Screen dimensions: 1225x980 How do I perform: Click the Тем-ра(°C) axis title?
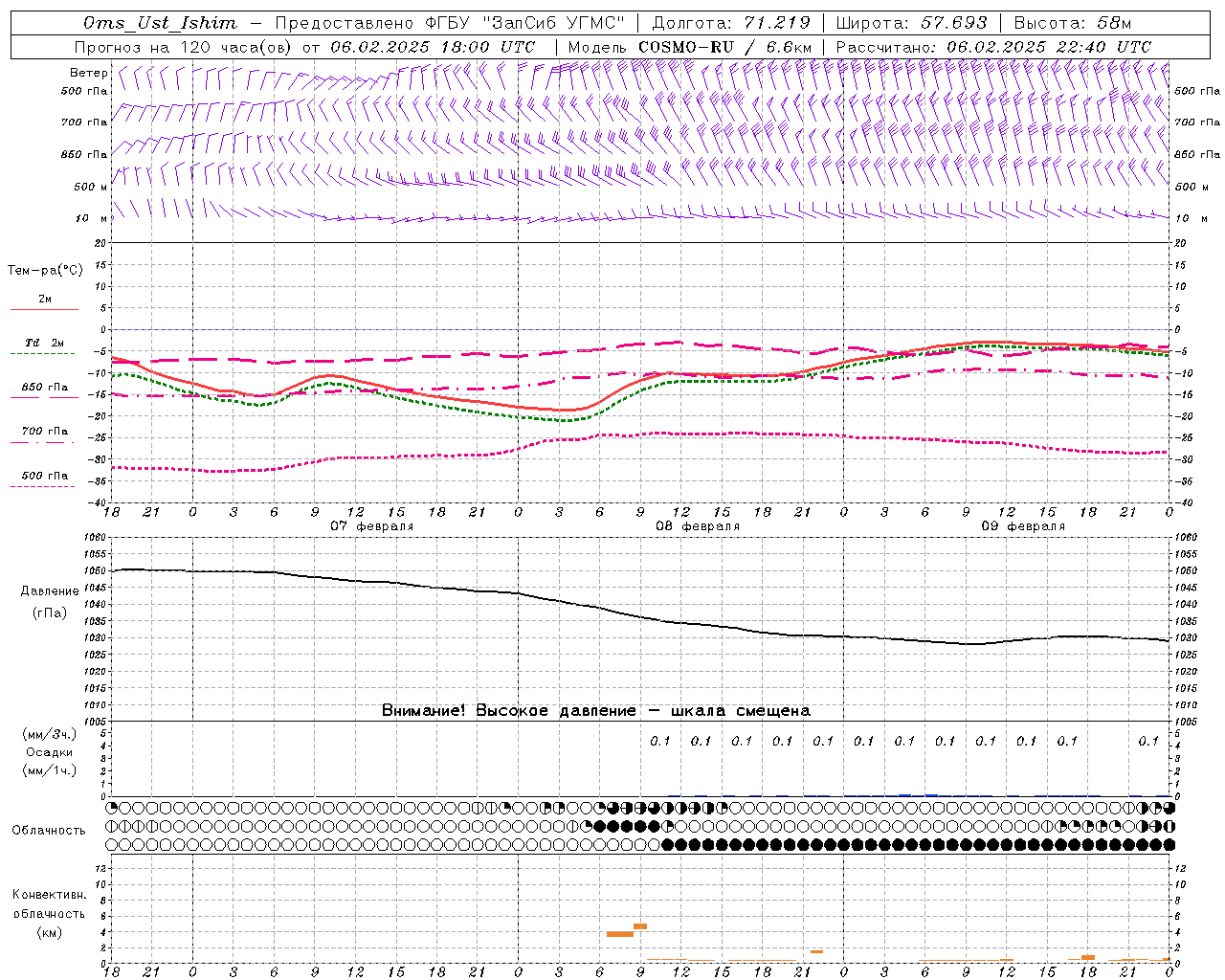tap(45, 271)
